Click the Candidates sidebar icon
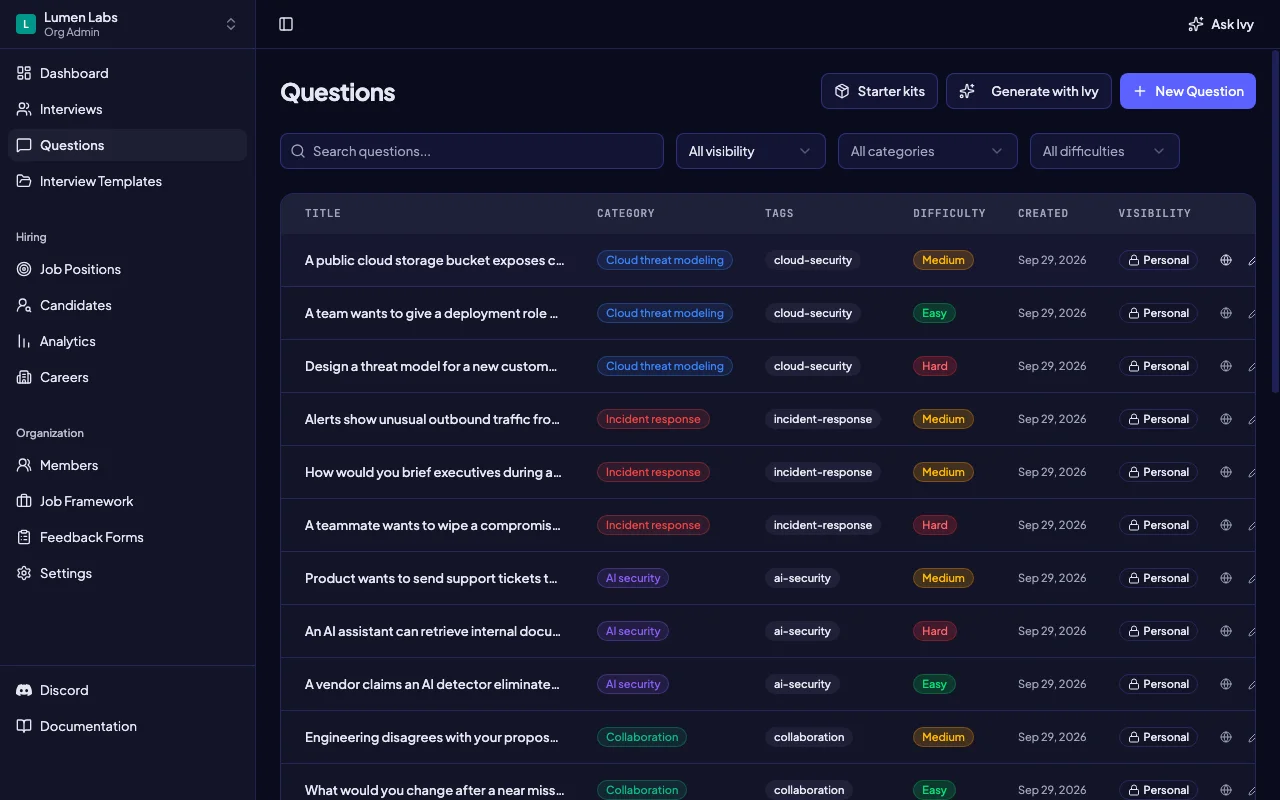Screen dimensions: 1280x800 coord(24,305)
